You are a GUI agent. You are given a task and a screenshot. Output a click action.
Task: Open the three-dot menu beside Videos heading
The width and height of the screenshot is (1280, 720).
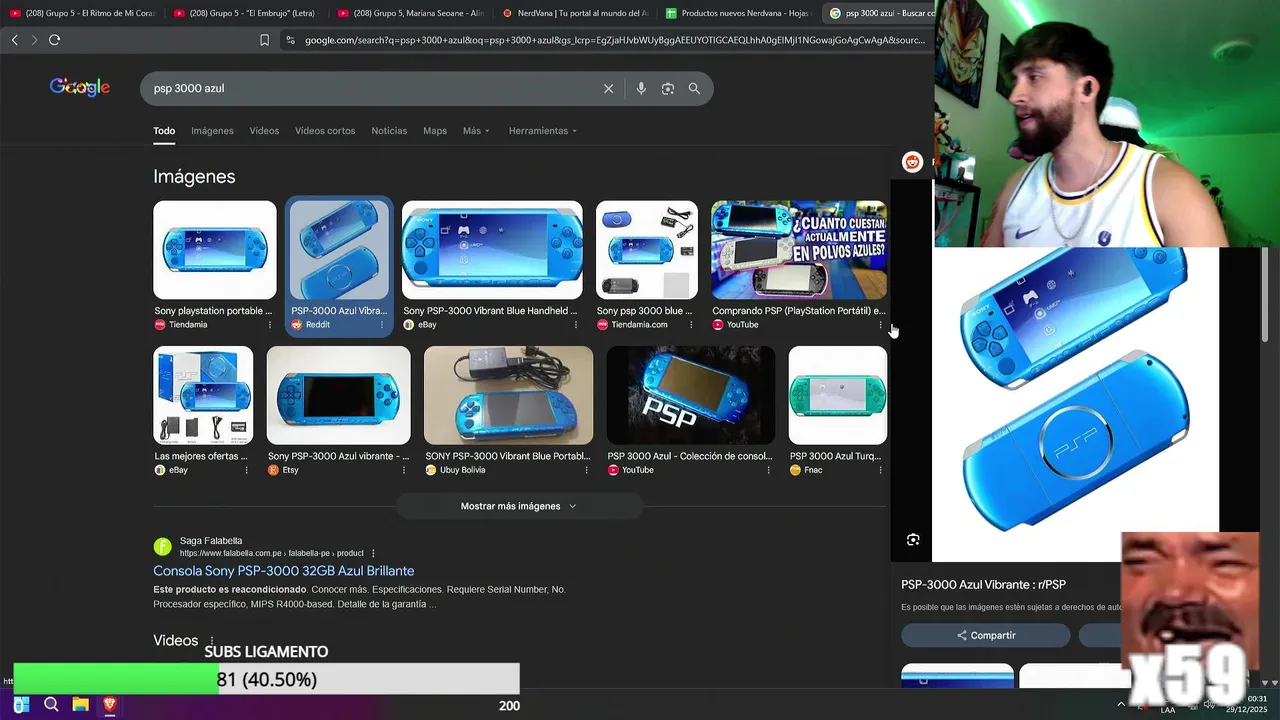[211, 641]
